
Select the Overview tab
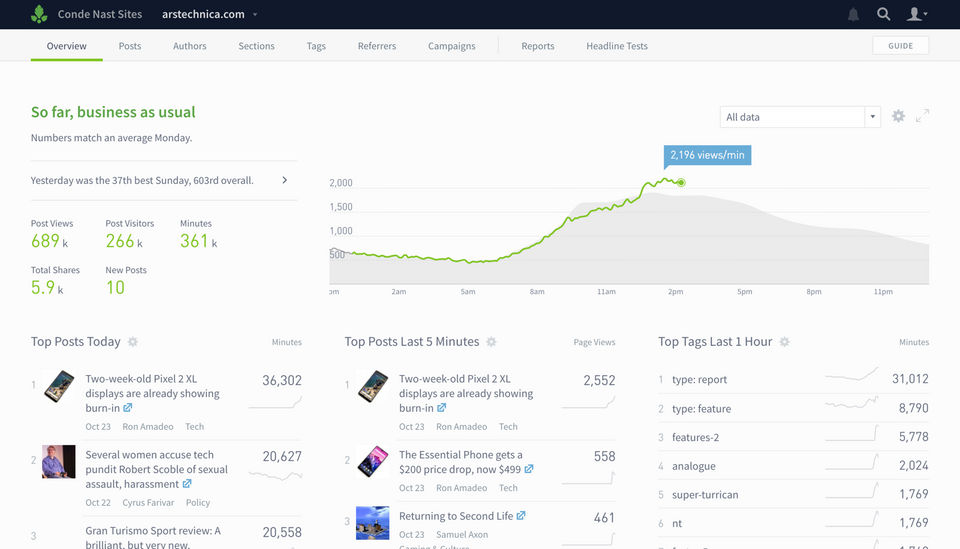click(67, 46)
